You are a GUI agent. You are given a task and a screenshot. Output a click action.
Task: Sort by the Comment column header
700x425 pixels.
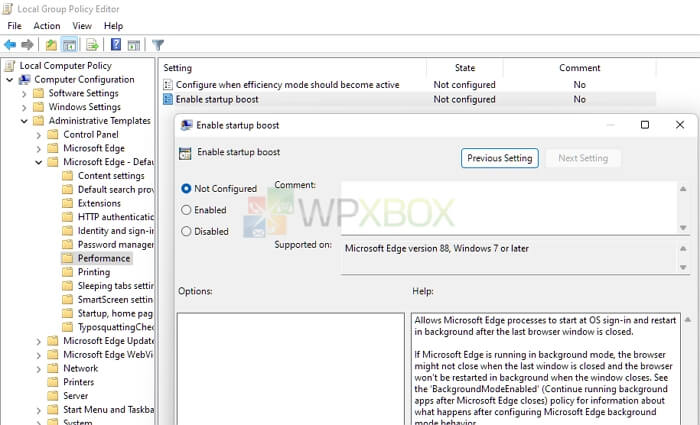pyautogui.click(x=579, y=68)
